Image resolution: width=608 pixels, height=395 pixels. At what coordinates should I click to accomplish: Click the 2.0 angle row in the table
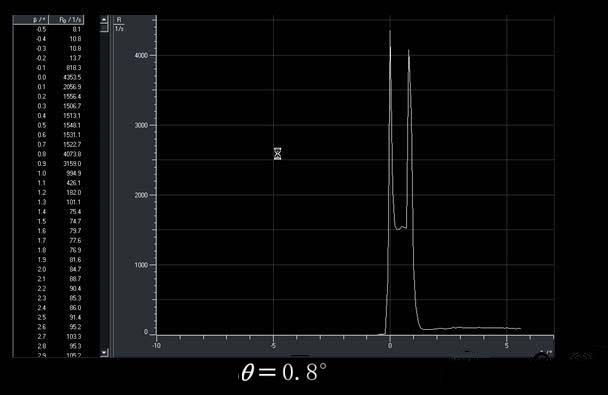point(48,269)
